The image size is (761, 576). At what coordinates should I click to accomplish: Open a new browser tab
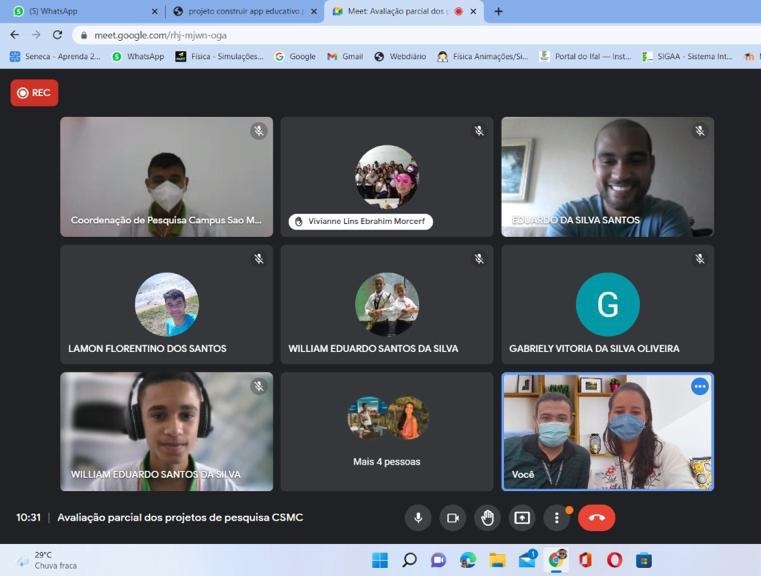(x=498, y=11)
